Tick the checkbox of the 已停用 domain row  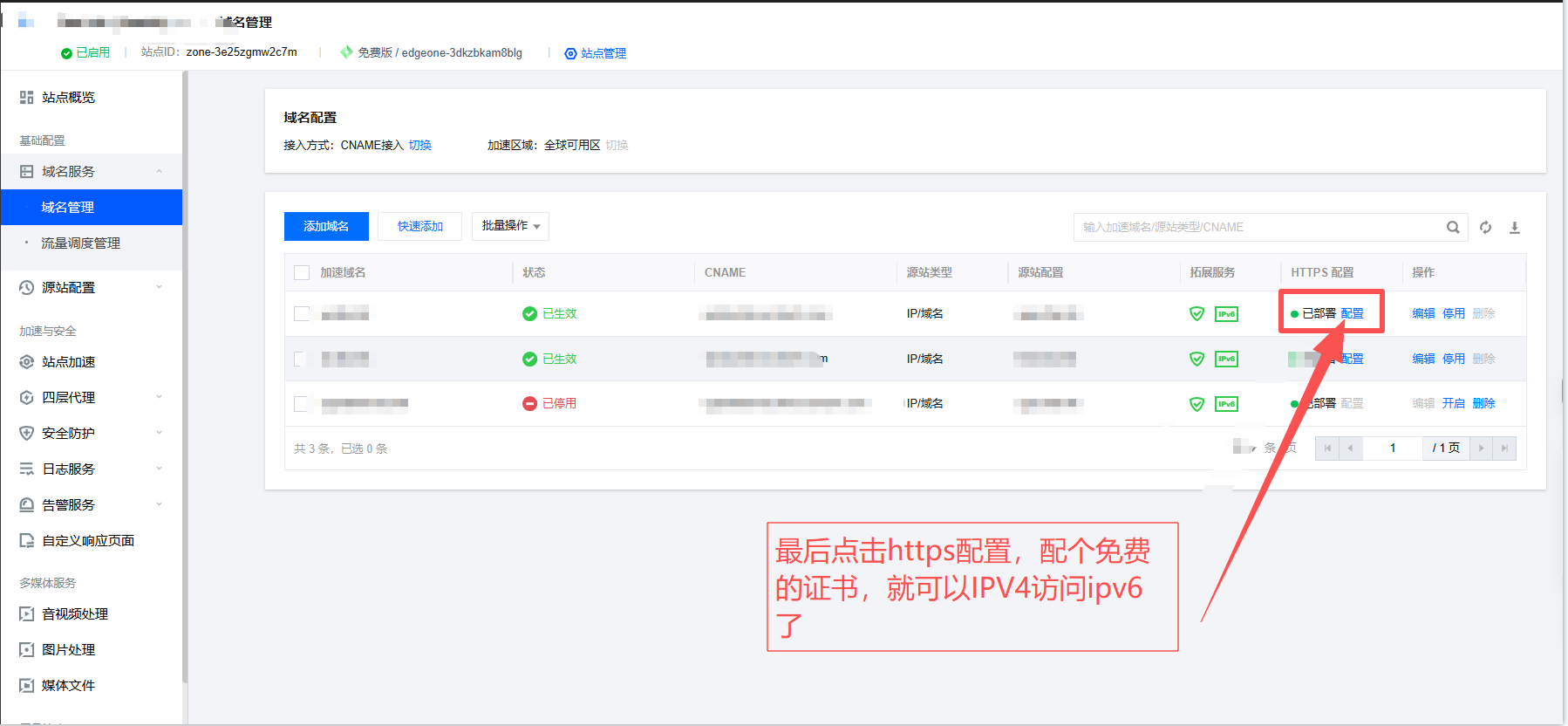(x=302, y=403)
